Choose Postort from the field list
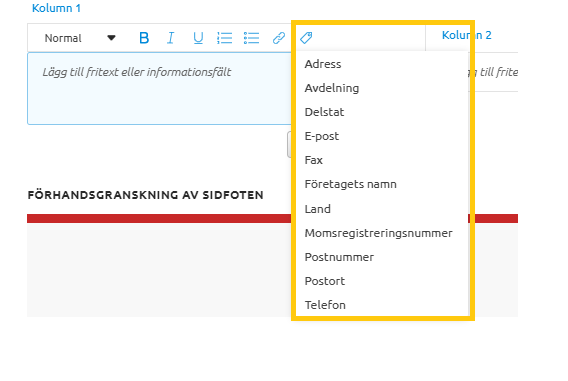Viewport: 568px width, 381px height. [x=382, y=281]
